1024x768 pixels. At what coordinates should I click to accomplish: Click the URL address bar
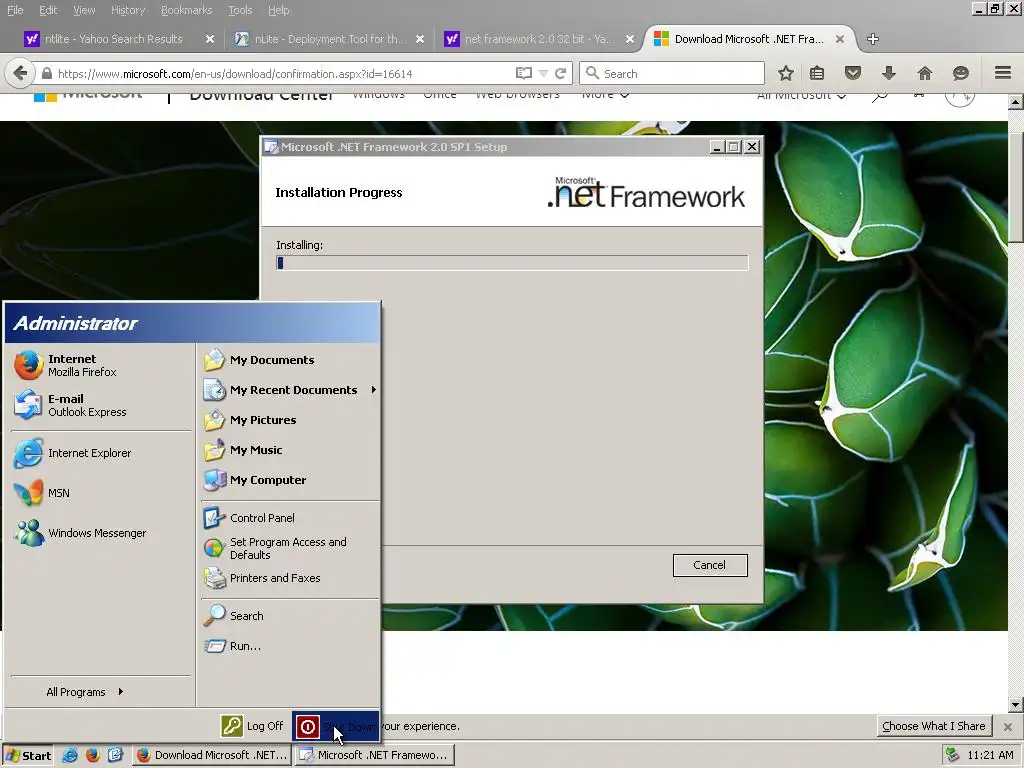click(x=281, y=74)
